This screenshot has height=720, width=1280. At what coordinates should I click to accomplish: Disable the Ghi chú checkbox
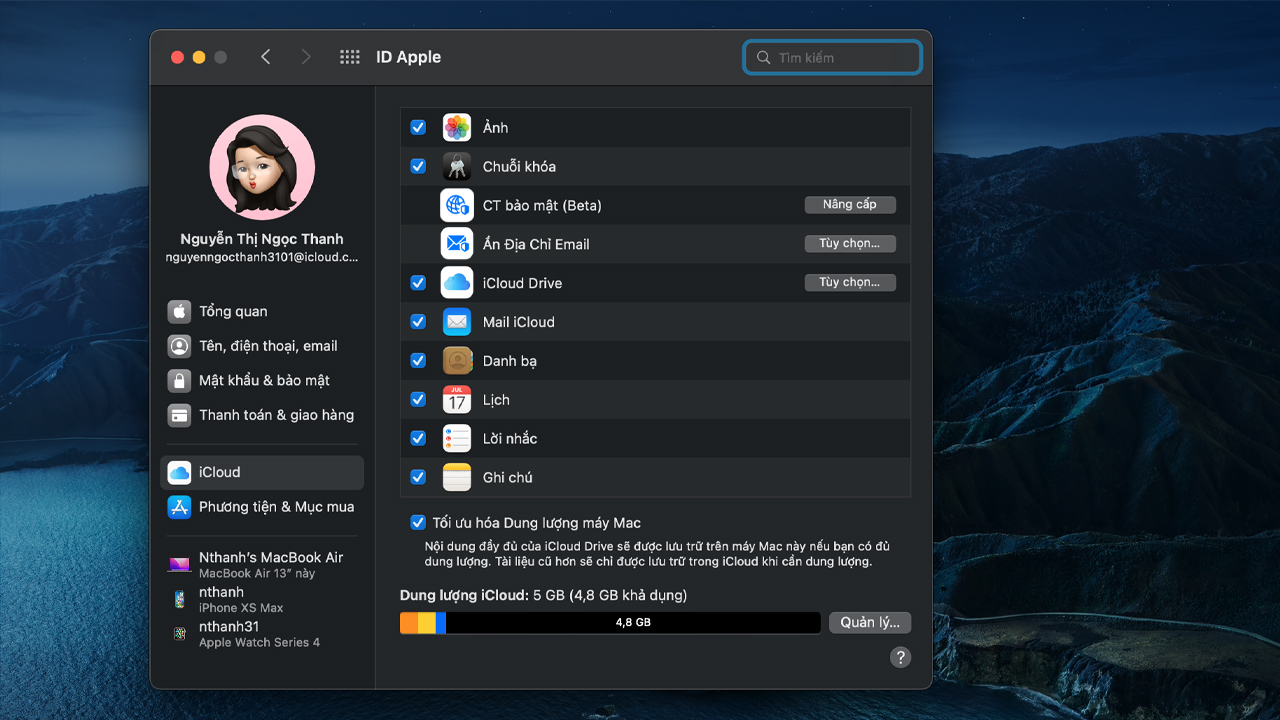pyautogui.click(x=418, y=478)
